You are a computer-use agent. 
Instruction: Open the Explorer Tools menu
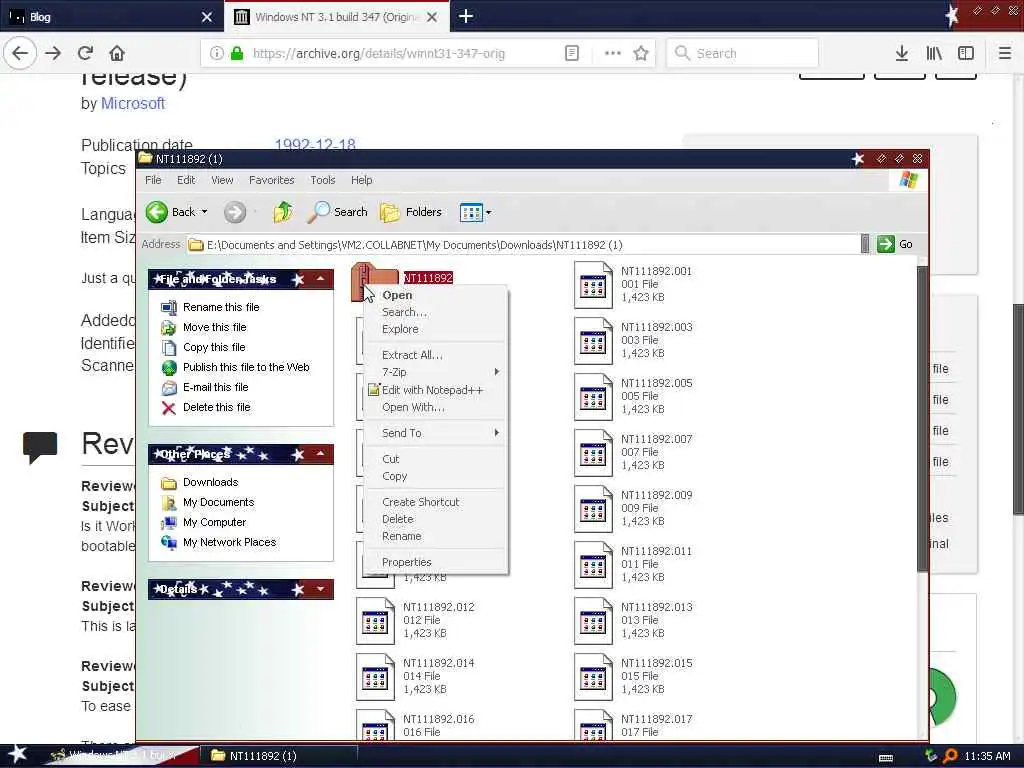[x=323, y=180]
